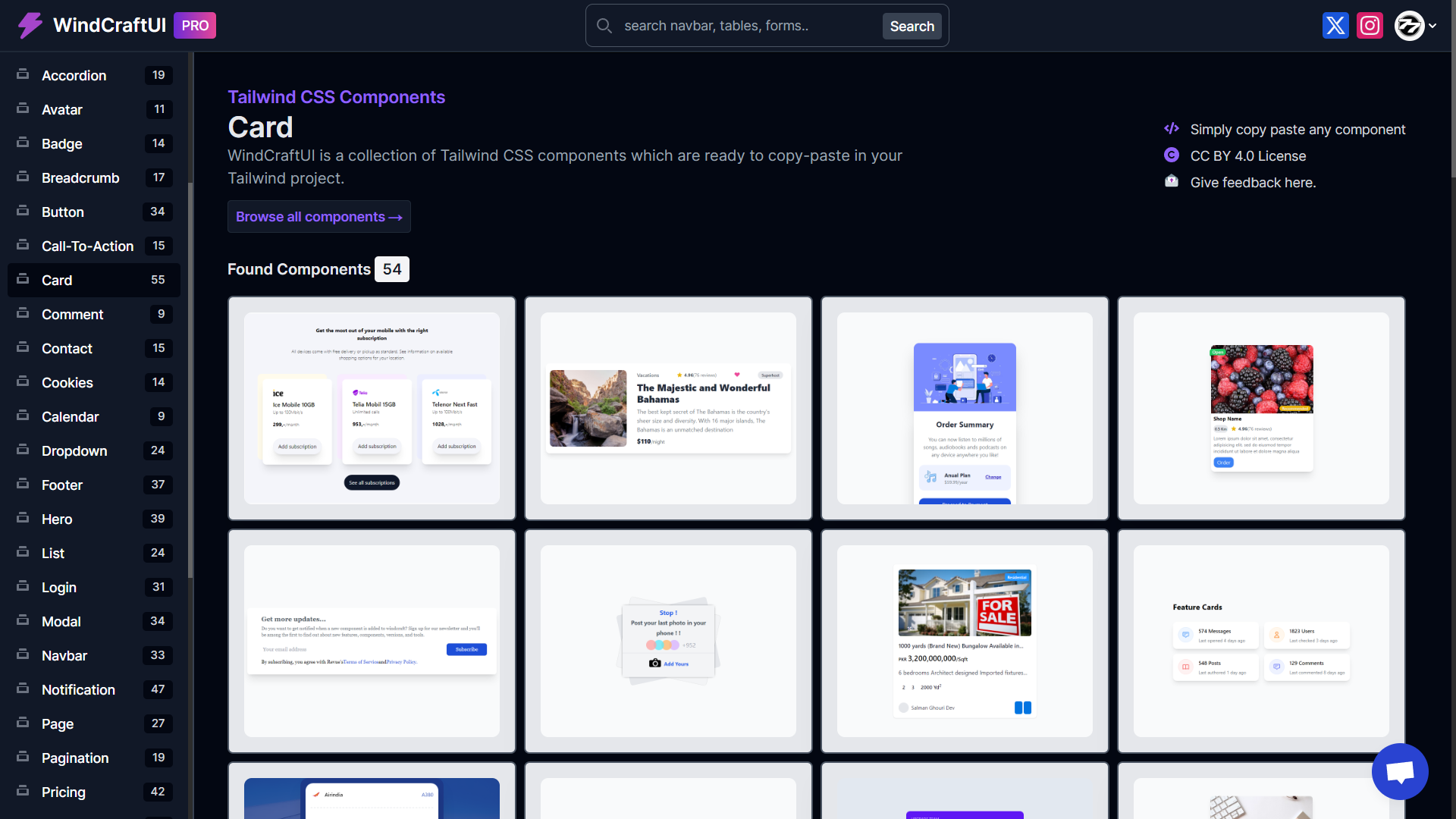Click Browse all components link
The image size is (1456, 819).
[x=319, y=217]
